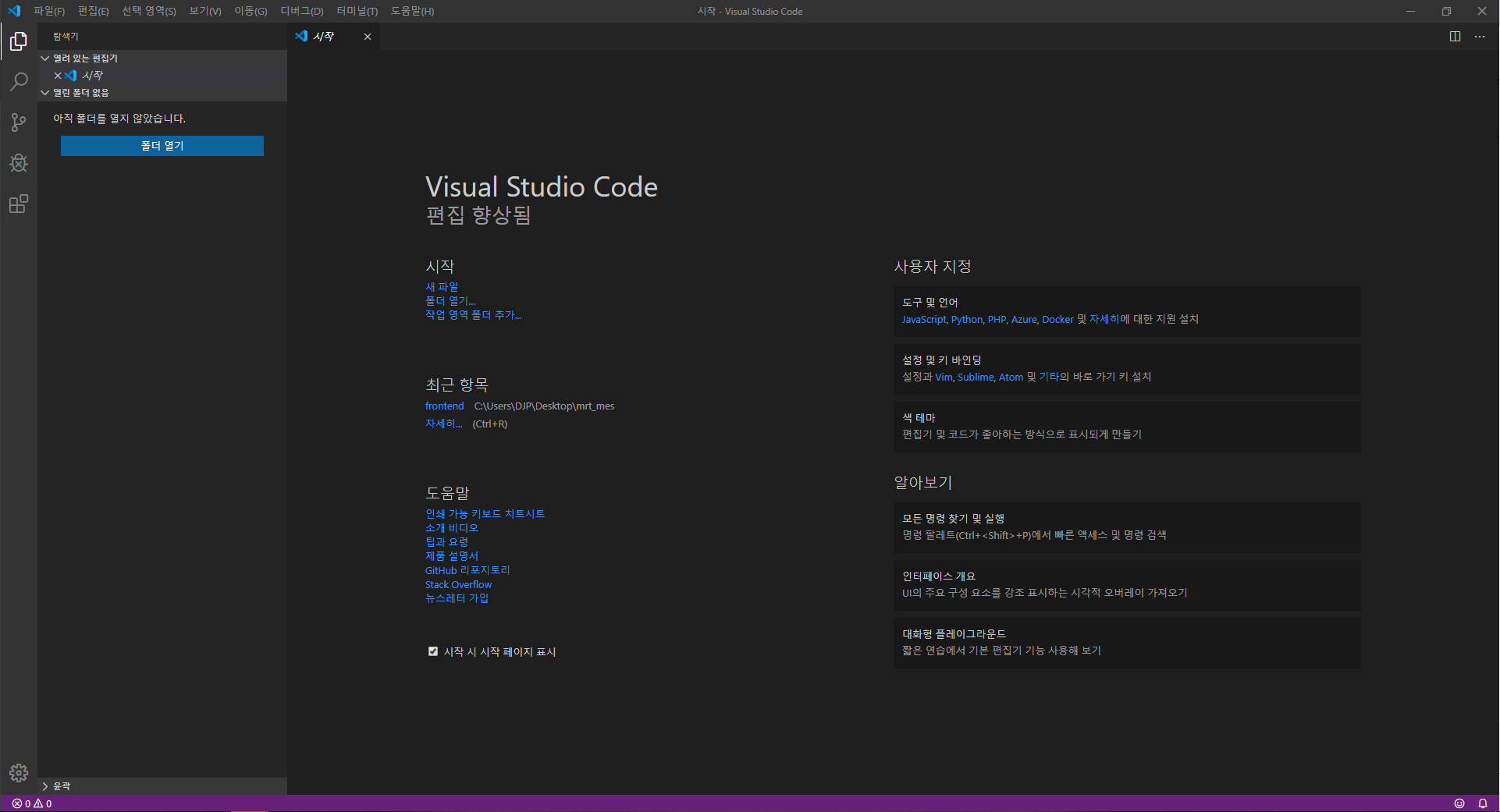Viewport: 1500px width, 812px height.
Task: Click 기타 link in keybindings card
Action: (1049, 377)
